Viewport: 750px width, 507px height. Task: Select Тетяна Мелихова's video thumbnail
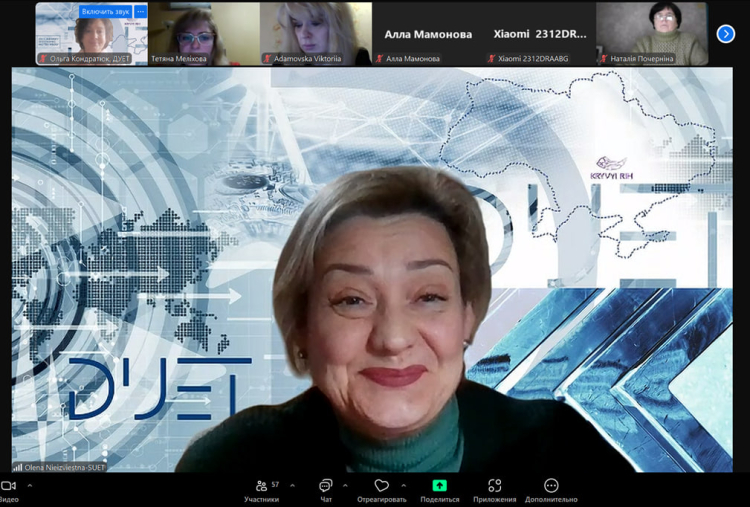tap(203, 34)
